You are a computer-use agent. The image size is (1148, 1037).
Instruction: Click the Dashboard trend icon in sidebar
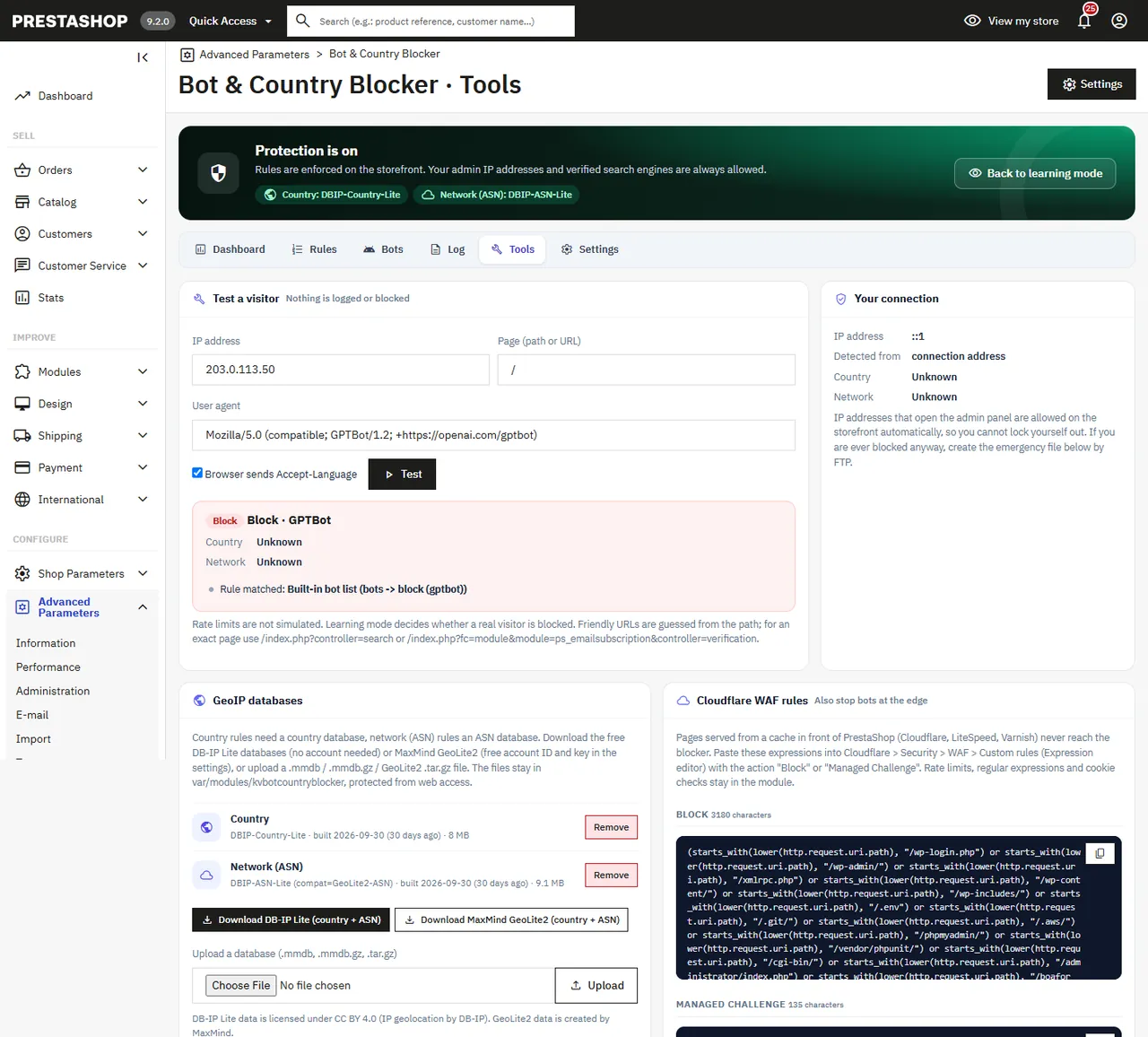coord(22,96)
